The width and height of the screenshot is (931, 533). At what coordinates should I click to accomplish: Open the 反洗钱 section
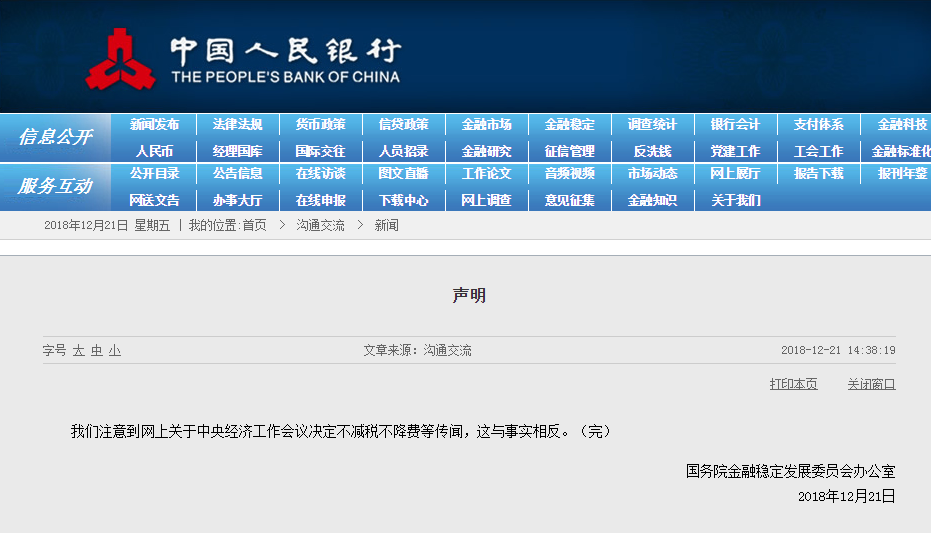click(652, 152)
